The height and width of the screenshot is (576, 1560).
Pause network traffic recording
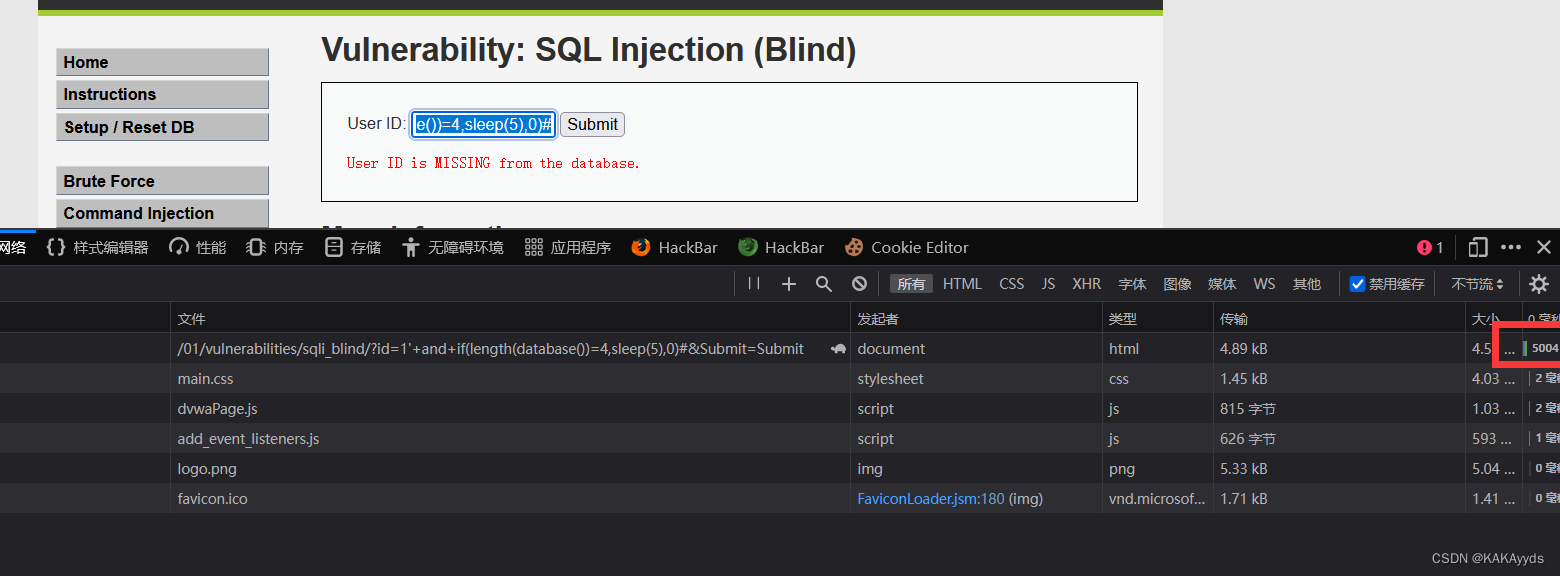point(753,284)
